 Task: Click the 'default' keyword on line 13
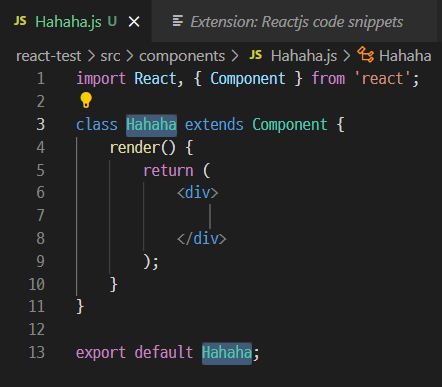[164, 352]
